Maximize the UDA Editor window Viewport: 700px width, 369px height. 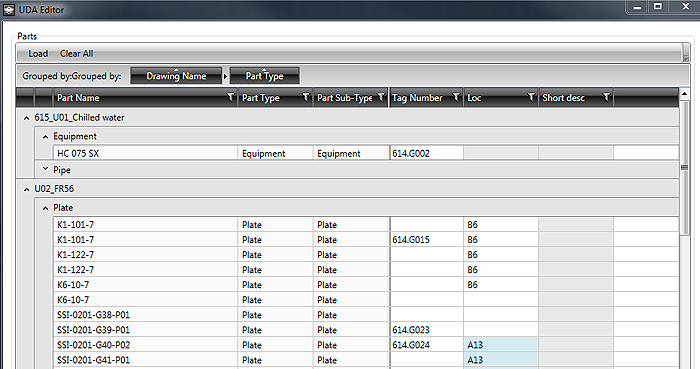658,7
